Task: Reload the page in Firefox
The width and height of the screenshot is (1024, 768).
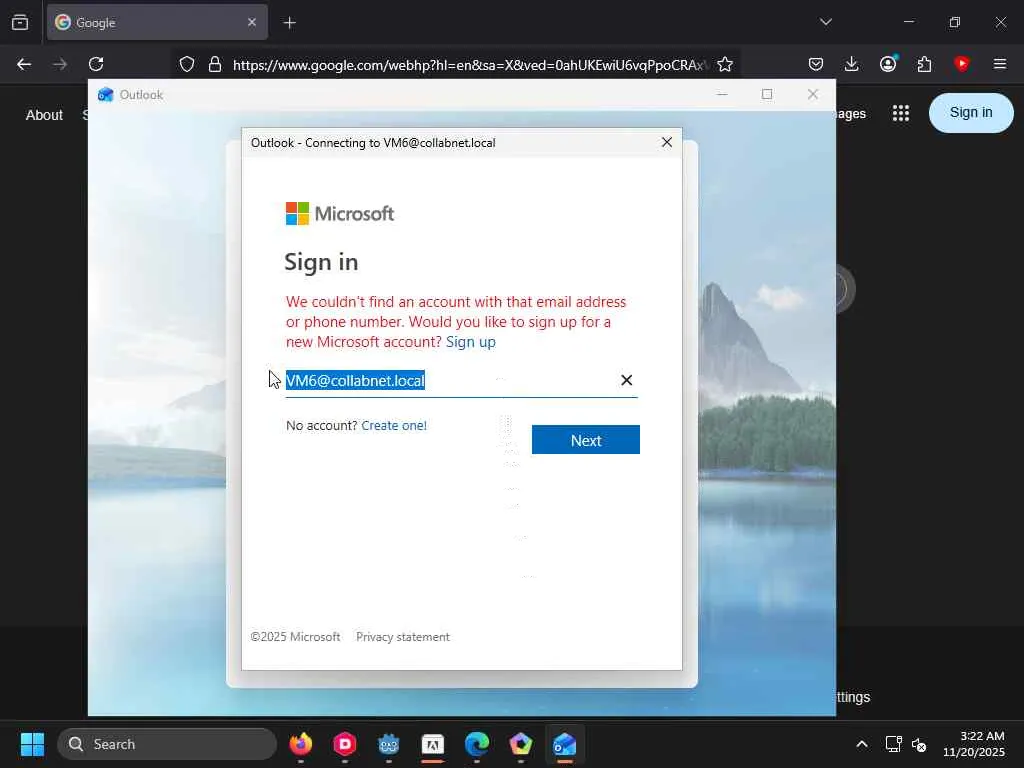Action: click(96, 64)
